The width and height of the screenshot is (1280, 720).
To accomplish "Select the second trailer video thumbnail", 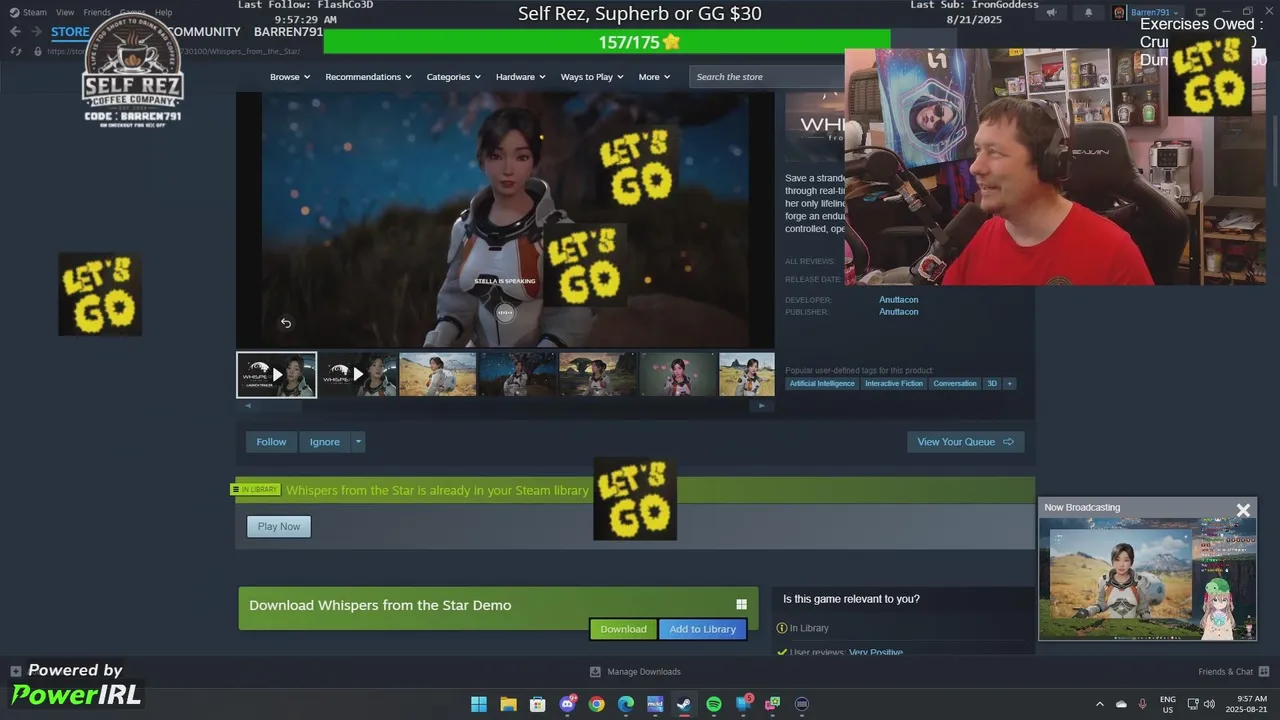I will [357, 375].
